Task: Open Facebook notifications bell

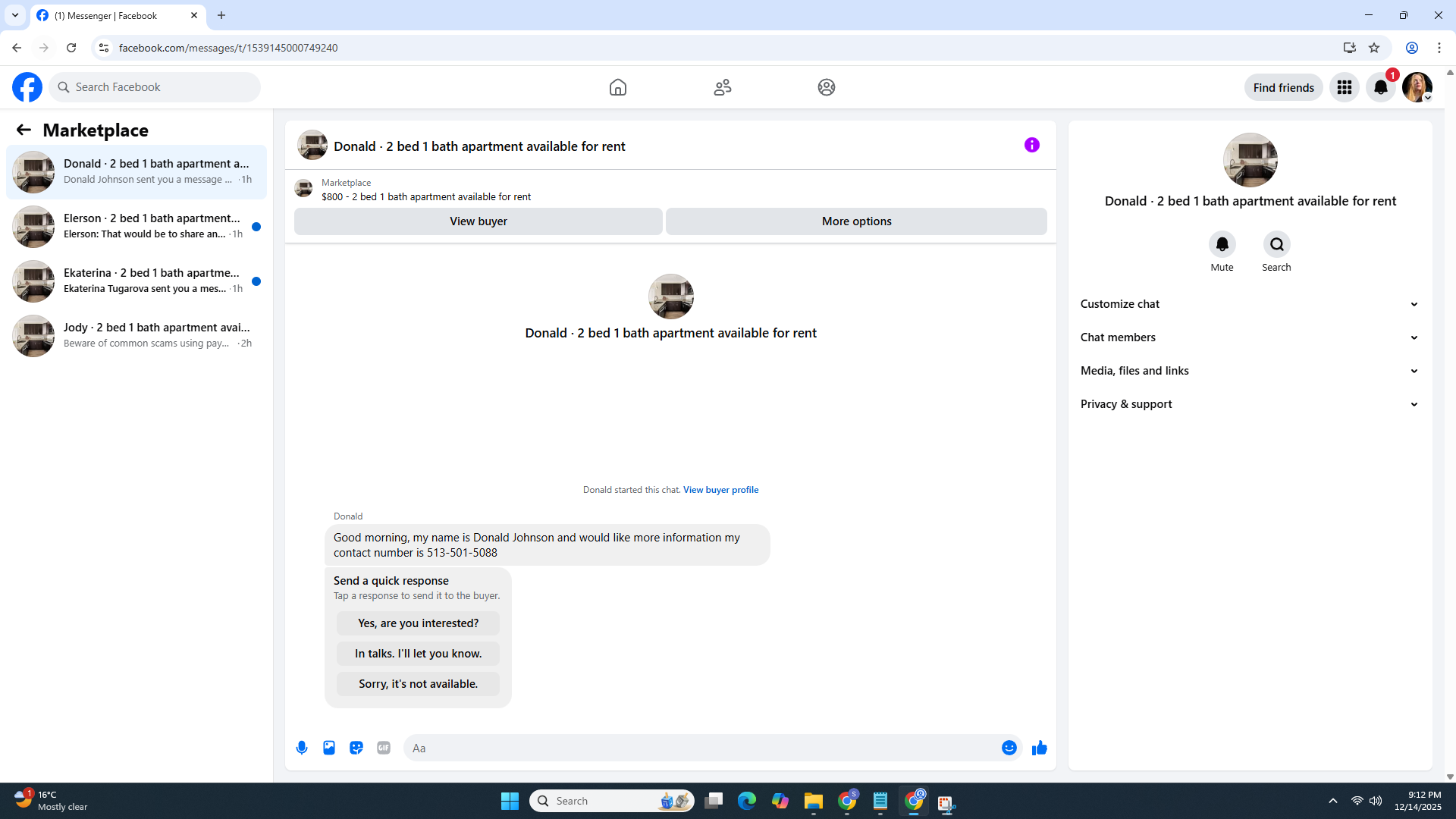Action: coord(1380,87)
